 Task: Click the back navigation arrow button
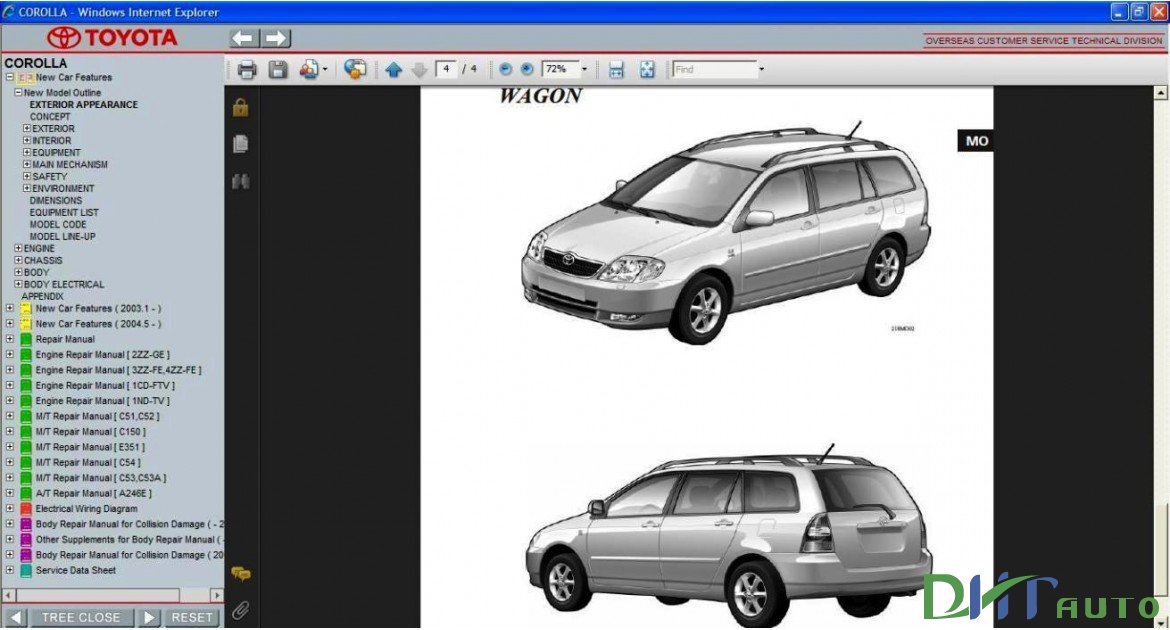click(x=244, y=38)
